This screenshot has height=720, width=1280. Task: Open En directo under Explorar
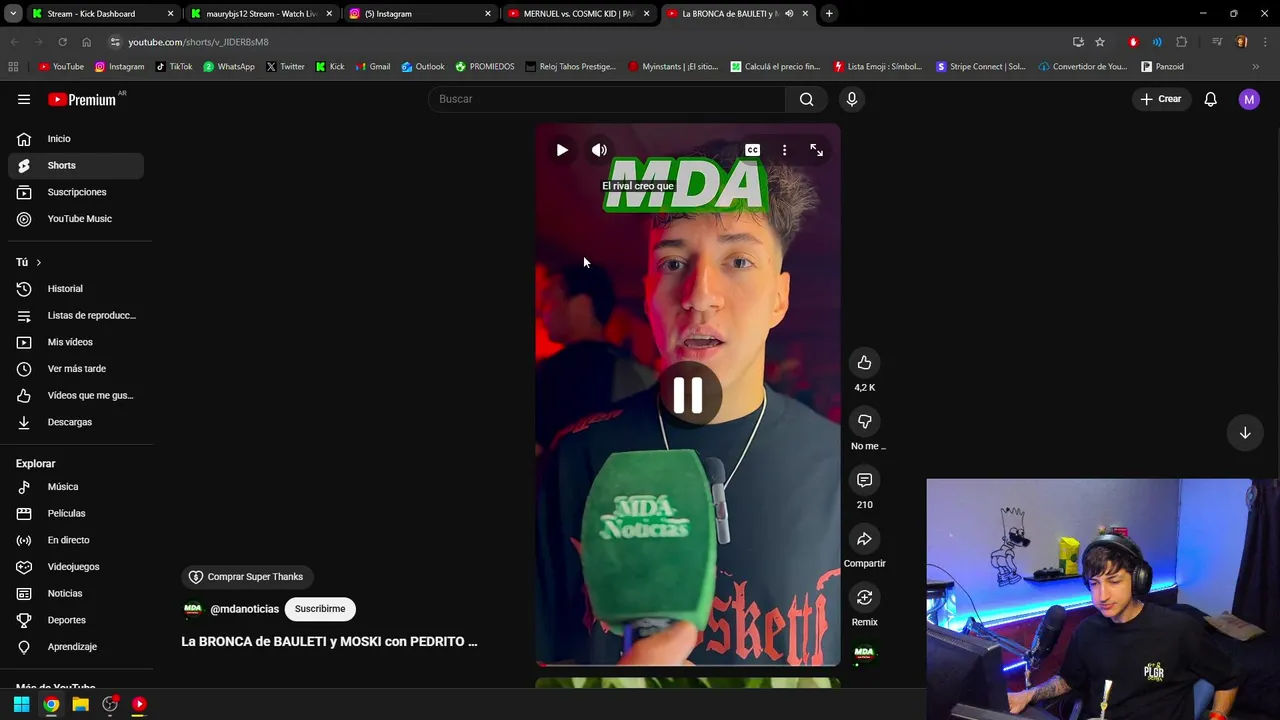pyautogui.click(x=75, y=540)
